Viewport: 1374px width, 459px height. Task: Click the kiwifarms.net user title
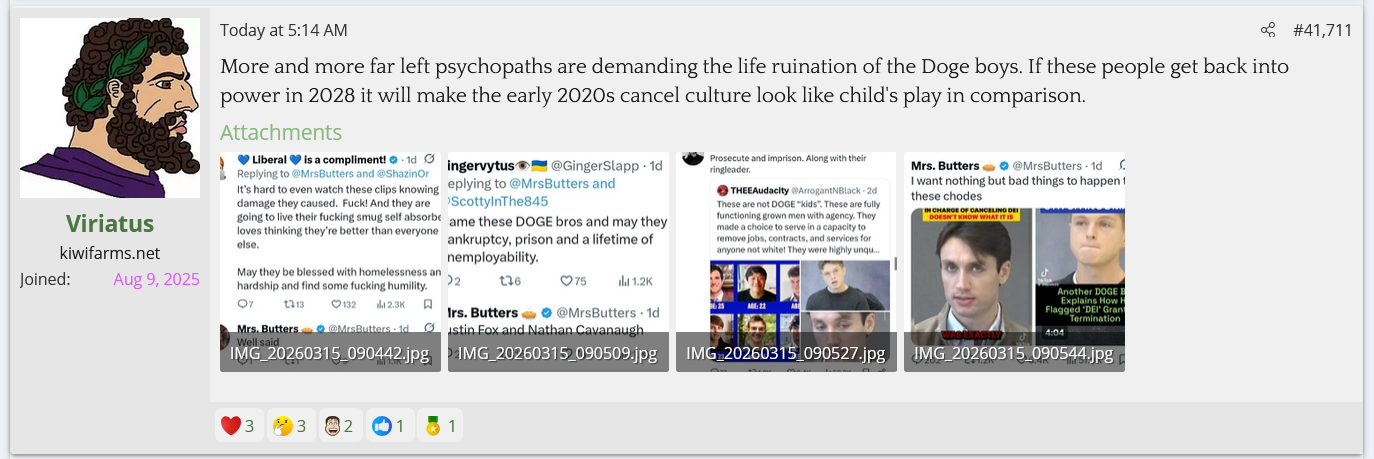click(x=110, y=253)
